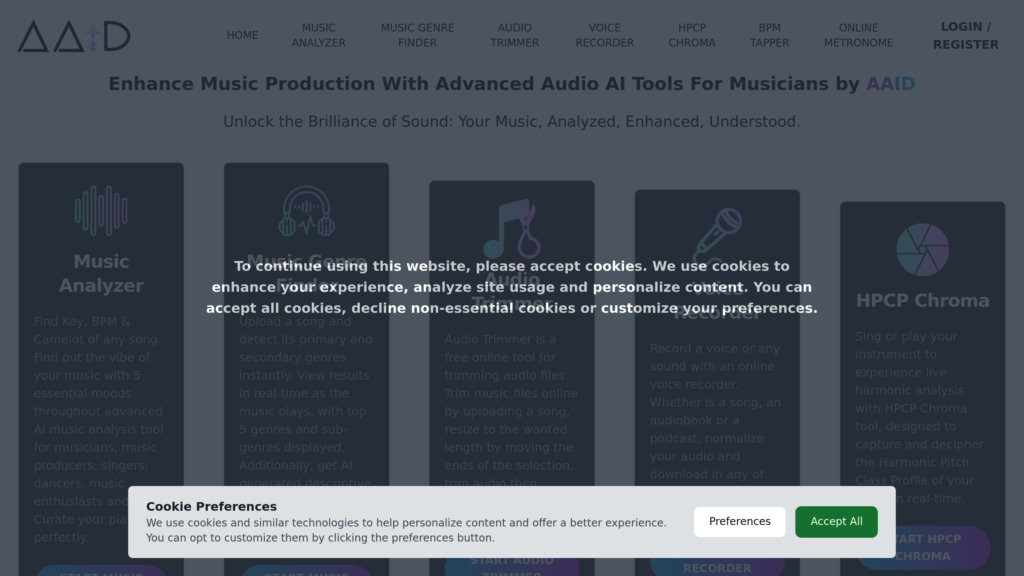Image resolution: width=1024 pixels, height=576 pixels.
Task: Open the Home menu item
Action: pyautogui.click(x=242, y=35)
